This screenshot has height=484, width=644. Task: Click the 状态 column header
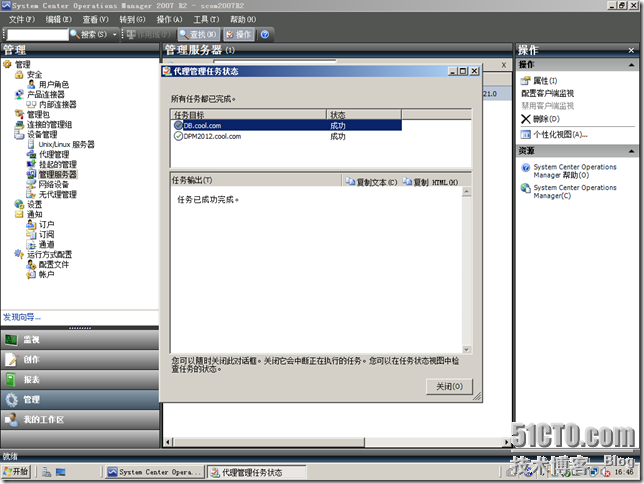tap(364, 115)
